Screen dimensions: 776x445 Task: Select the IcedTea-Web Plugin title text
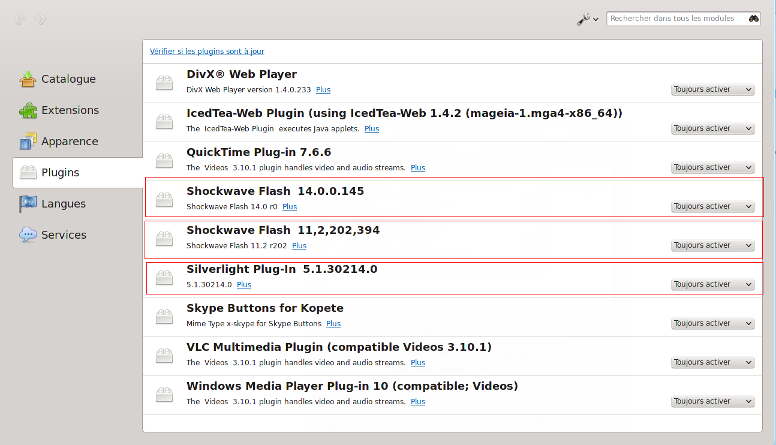click(404, 113)
